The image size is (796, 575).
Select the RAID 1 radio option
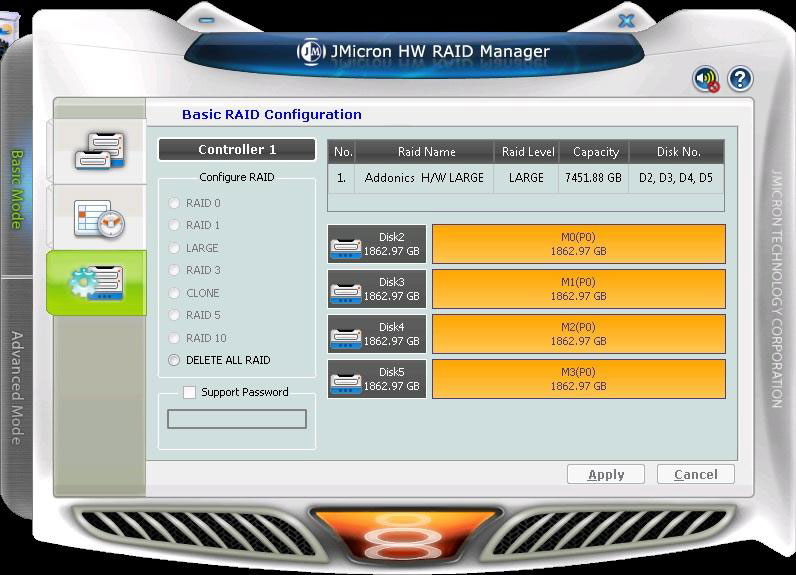[174, 225]
